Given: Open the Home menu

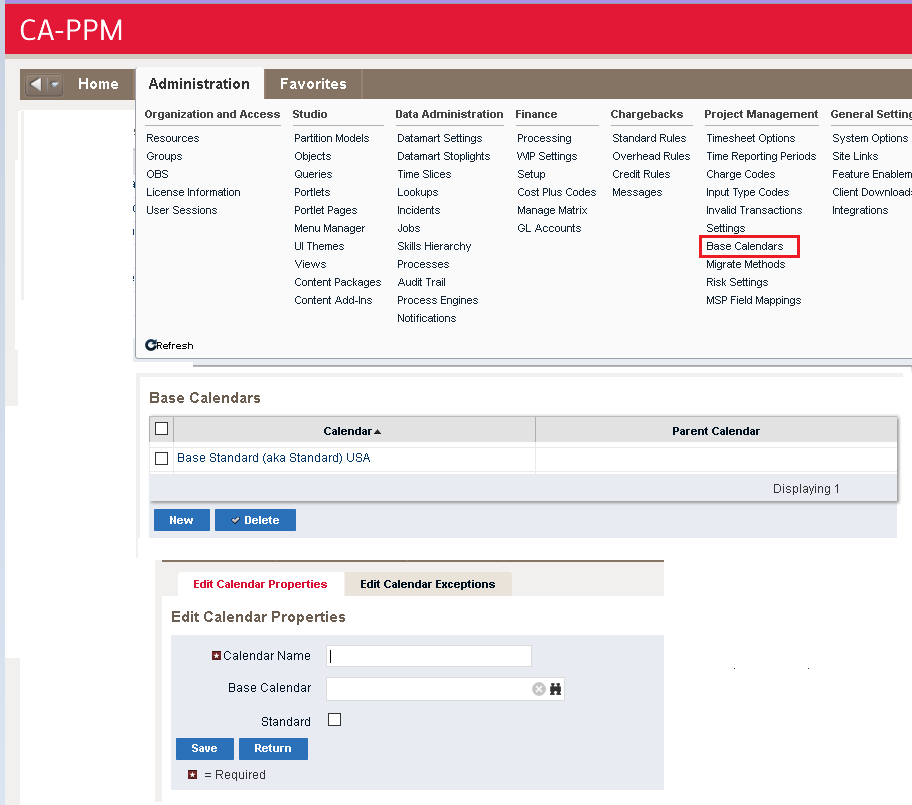Looking at the screenshot, I should coord(98,84).
